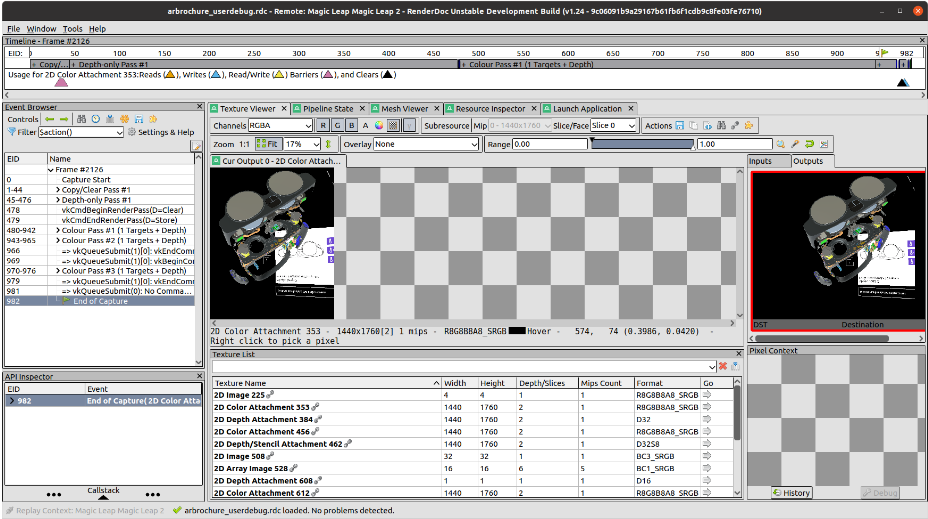This screenshot has width=928, height=519.
Task: Open texture list with binoculars icon
Action: tap(721, 125)
